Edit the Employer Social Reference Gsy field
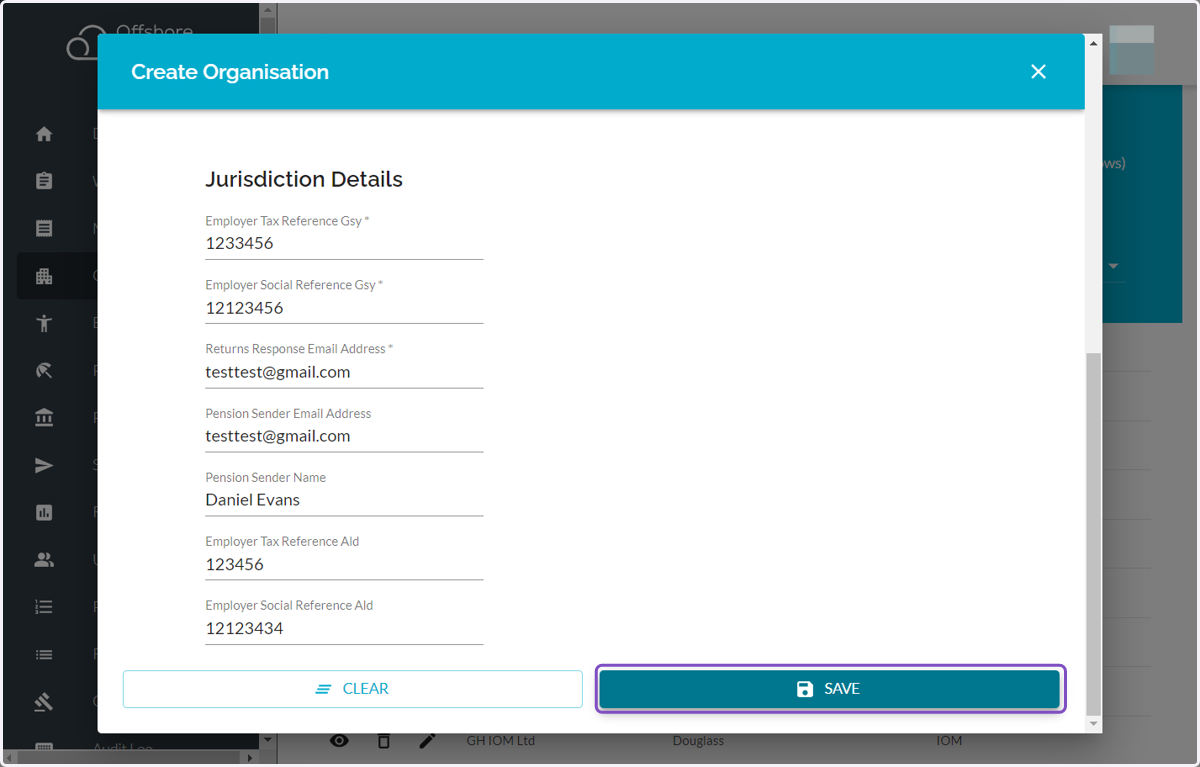The image size is (1200, 767). pos(344,308)
